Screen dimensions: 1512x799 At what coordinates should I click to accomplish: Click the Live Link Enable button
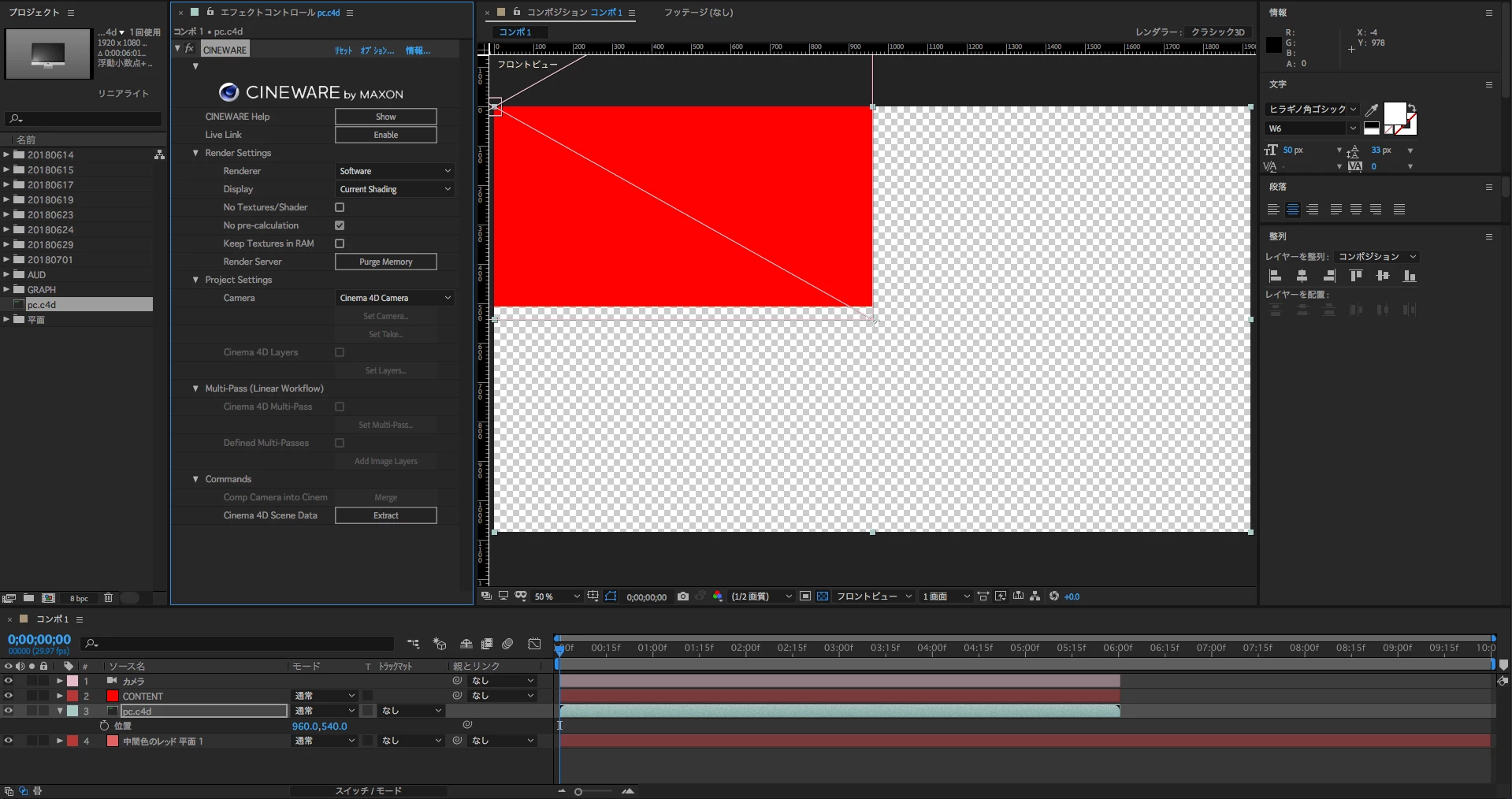pyautogui.click(x=386, y=135)
